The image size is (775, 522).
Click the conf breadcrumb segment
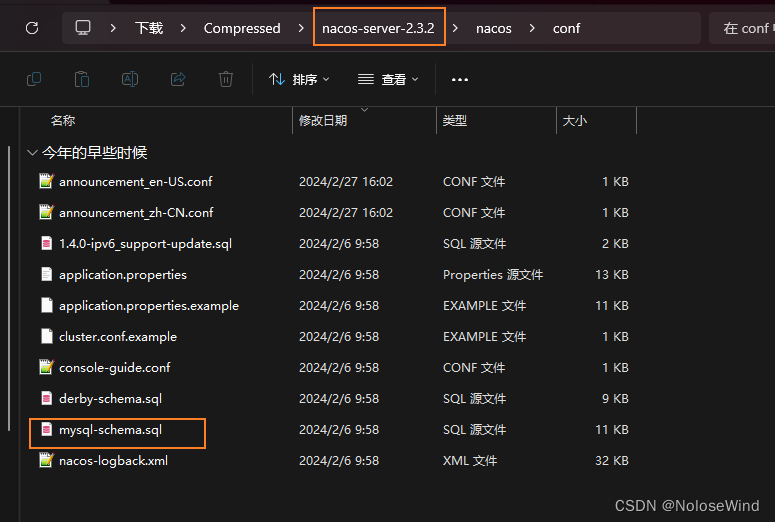(x=566, y=28)
